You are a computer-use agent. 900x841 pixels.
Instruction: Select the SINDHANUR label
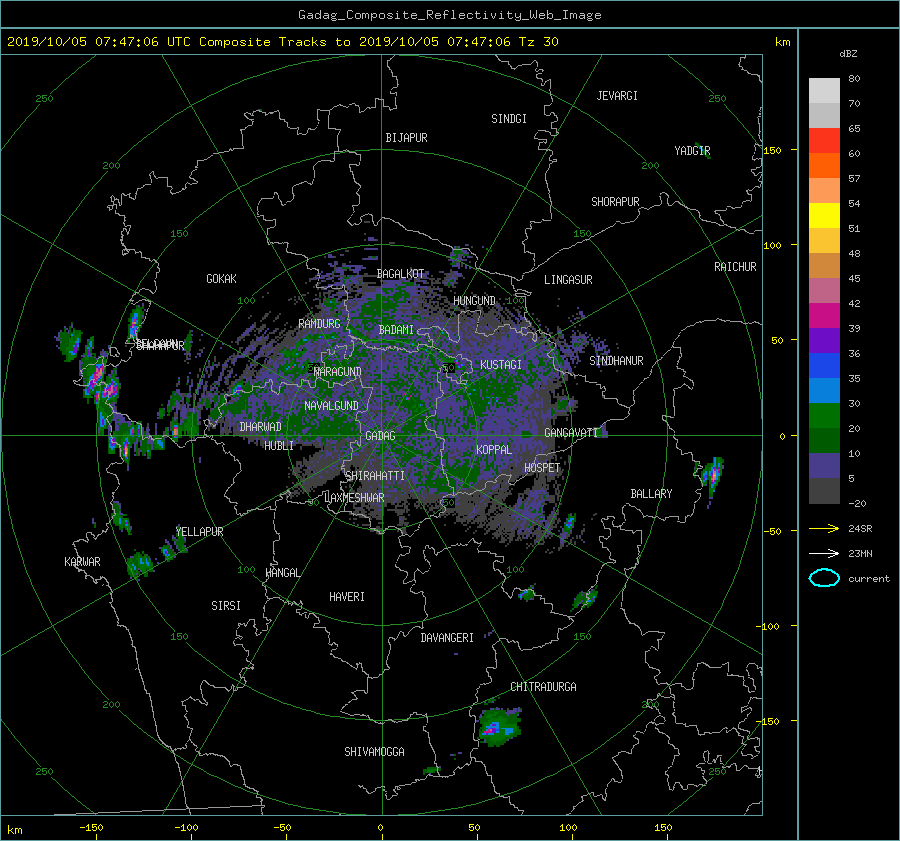pos(616,361)
